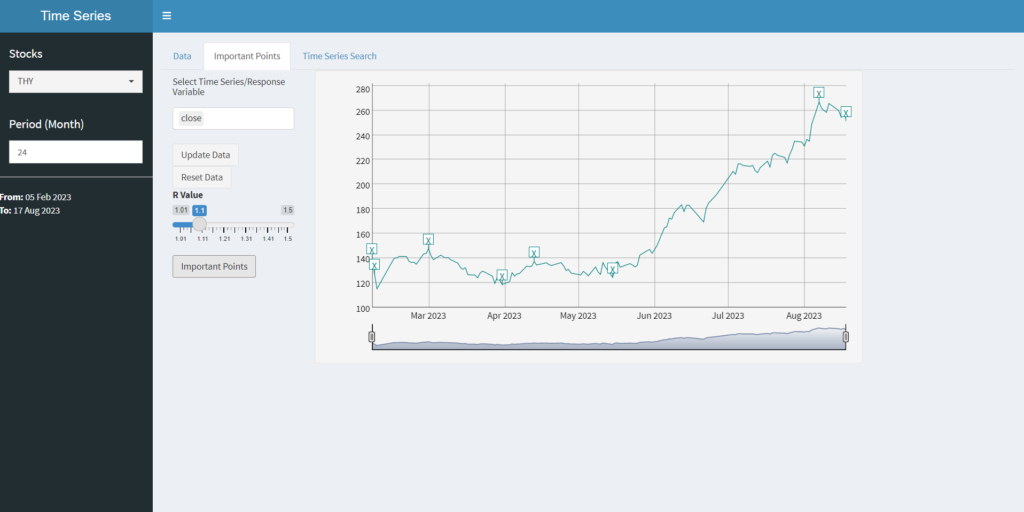Click the X marker in mid-April
Viewport: 1024px width, 512px height.
(x=534, y=253)
